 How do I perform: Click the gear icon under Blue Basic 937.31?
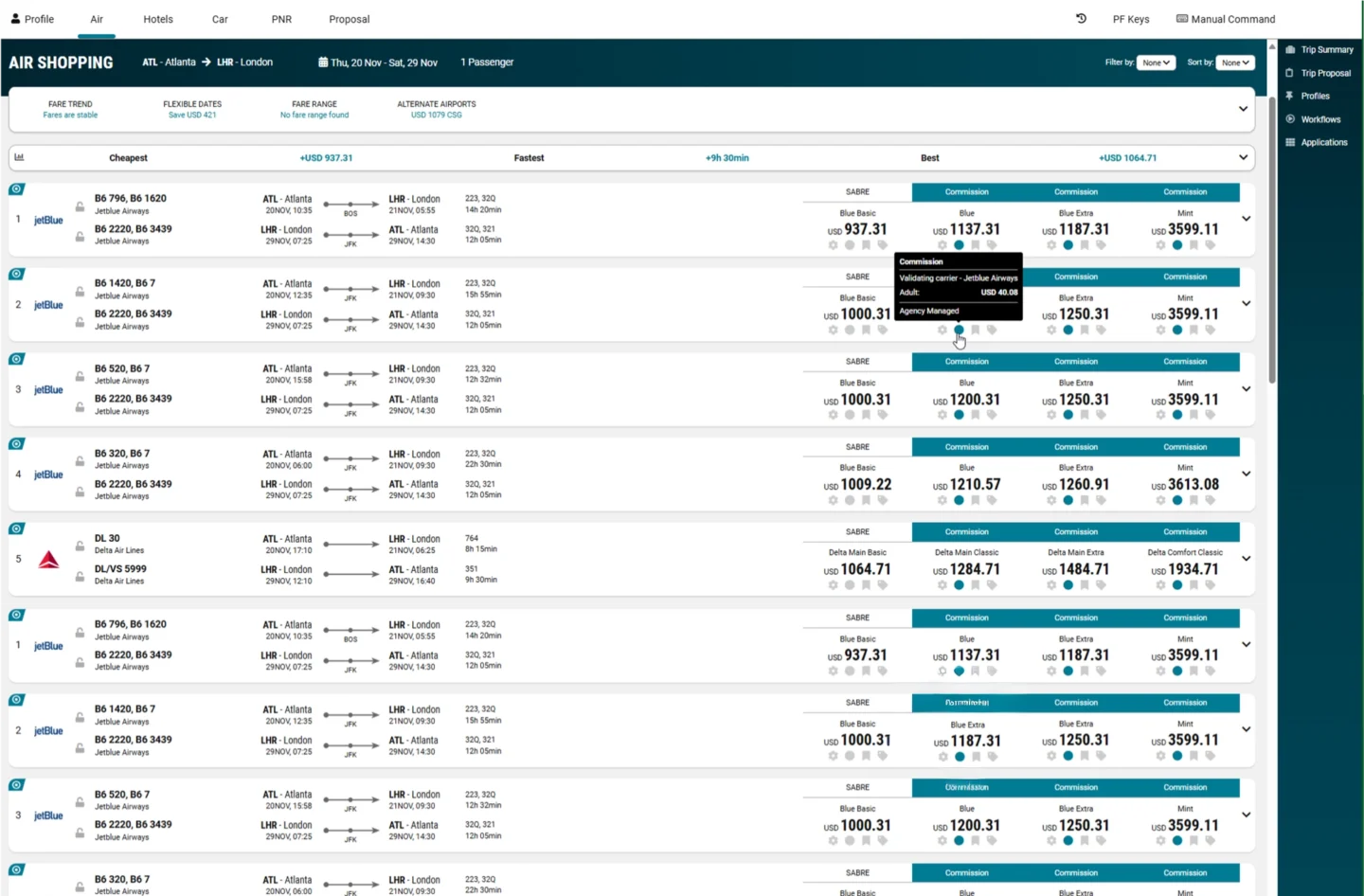833,245
